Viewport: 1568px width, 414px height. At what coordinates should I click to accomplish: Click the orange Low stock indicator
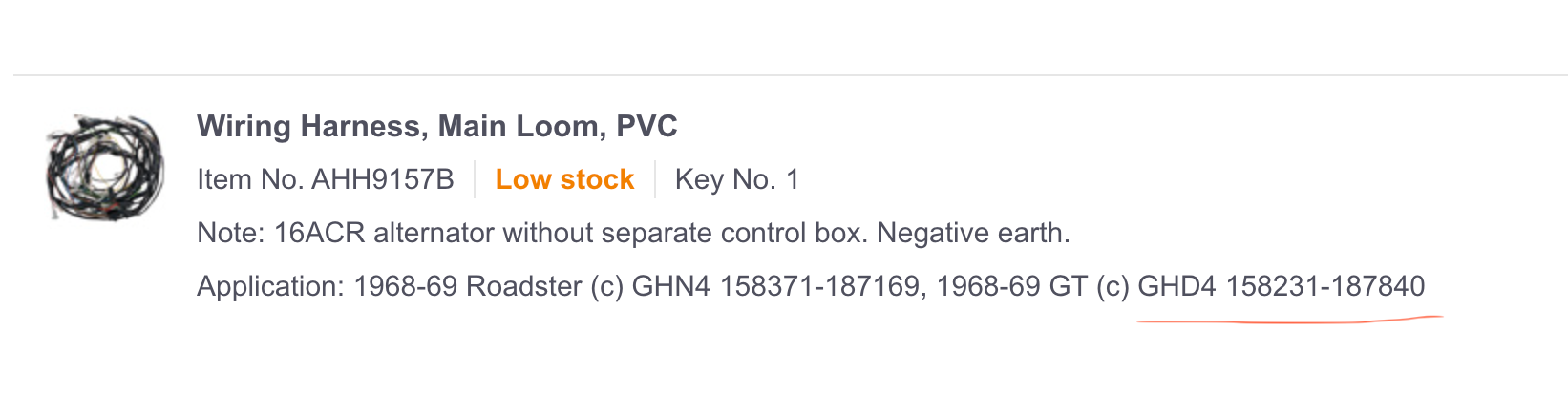tap(564, 179)
